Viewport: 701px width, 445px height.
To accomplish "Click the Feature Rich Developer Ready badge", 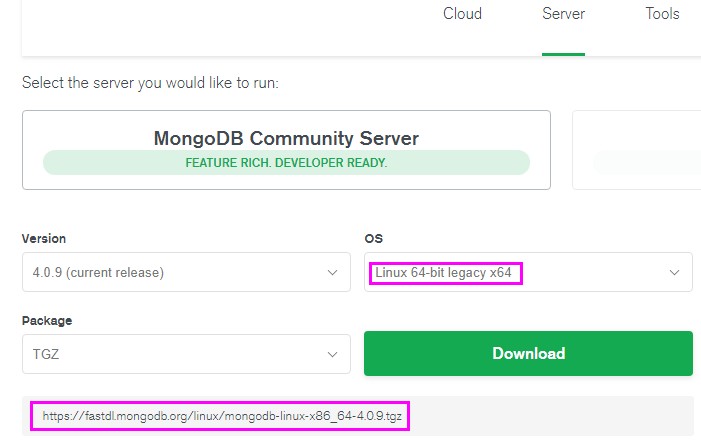I will (286, 162).
